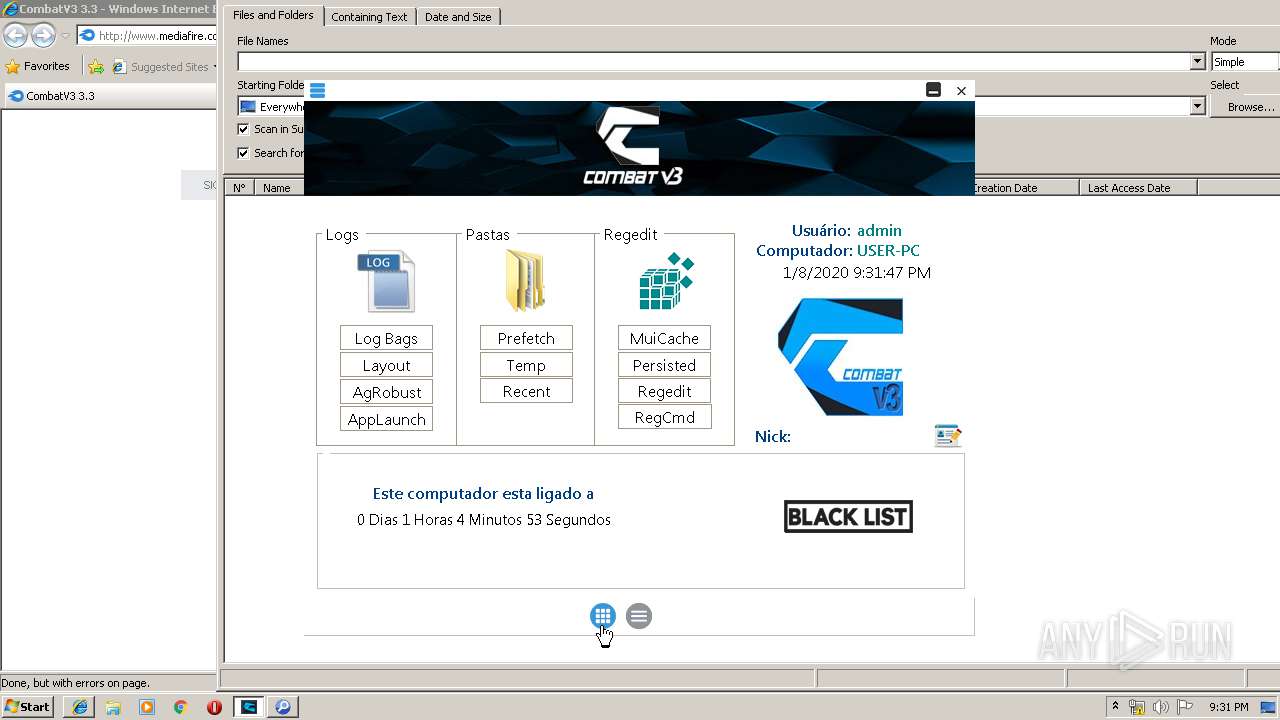Toggle the Scan in Subfolders checkbox
1280x720 pixels.
click(x=243, y=129)
